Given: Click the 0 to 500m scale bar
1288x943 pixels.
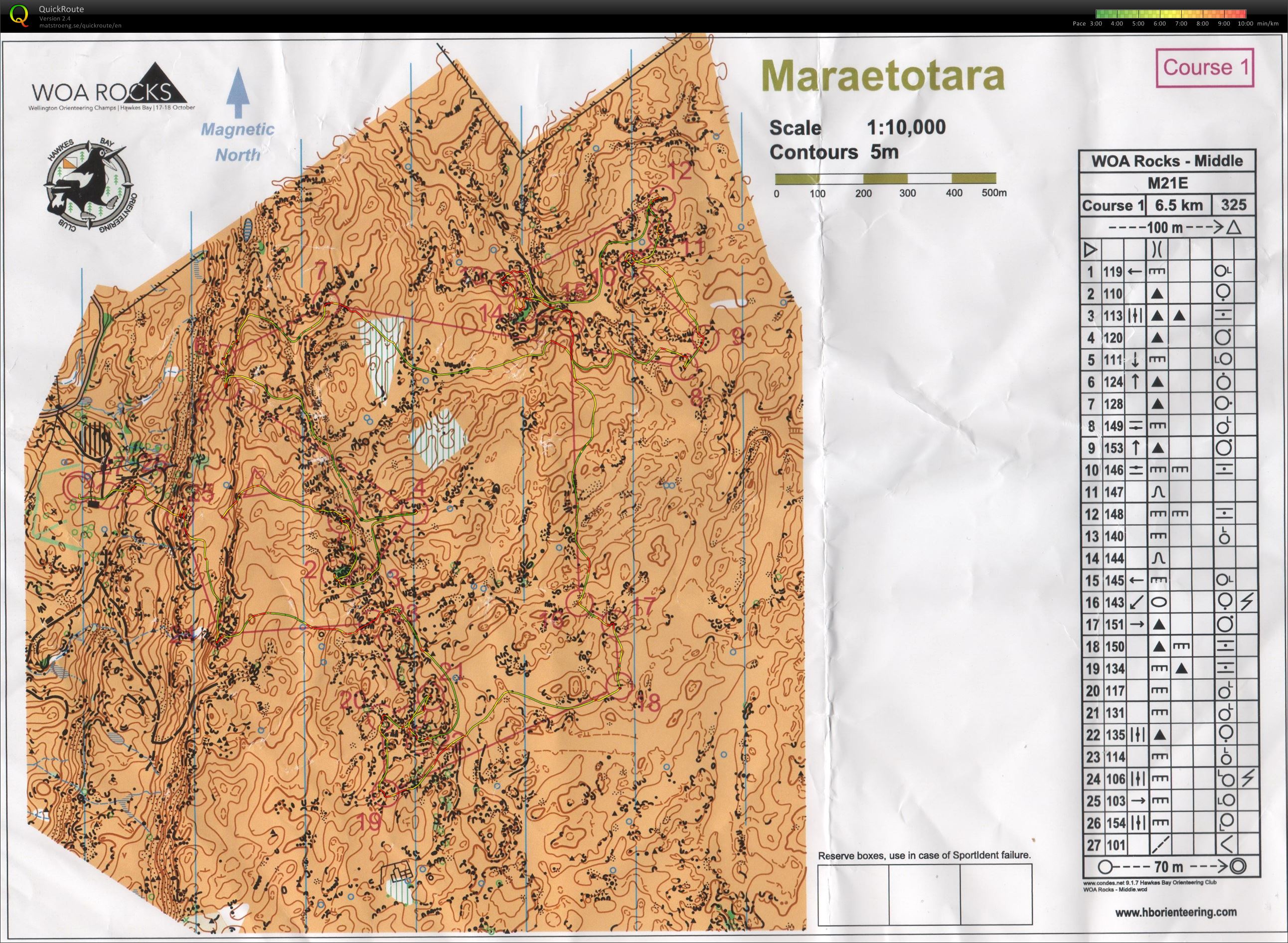Looking at the screenshot, I should point(885,178).
